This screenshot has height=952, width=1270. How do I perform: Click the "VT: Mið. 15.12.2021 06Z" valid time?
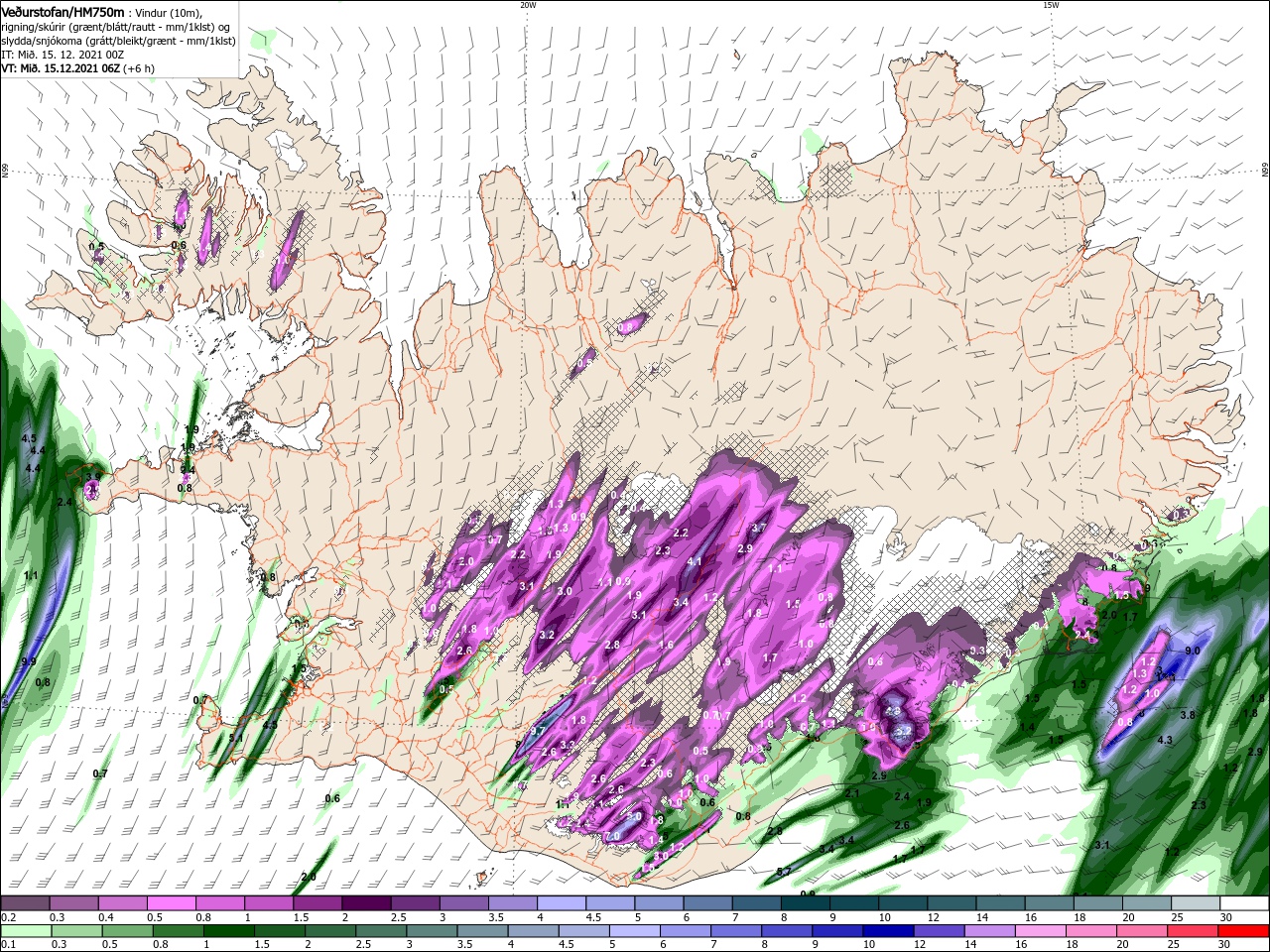[61, 68]
